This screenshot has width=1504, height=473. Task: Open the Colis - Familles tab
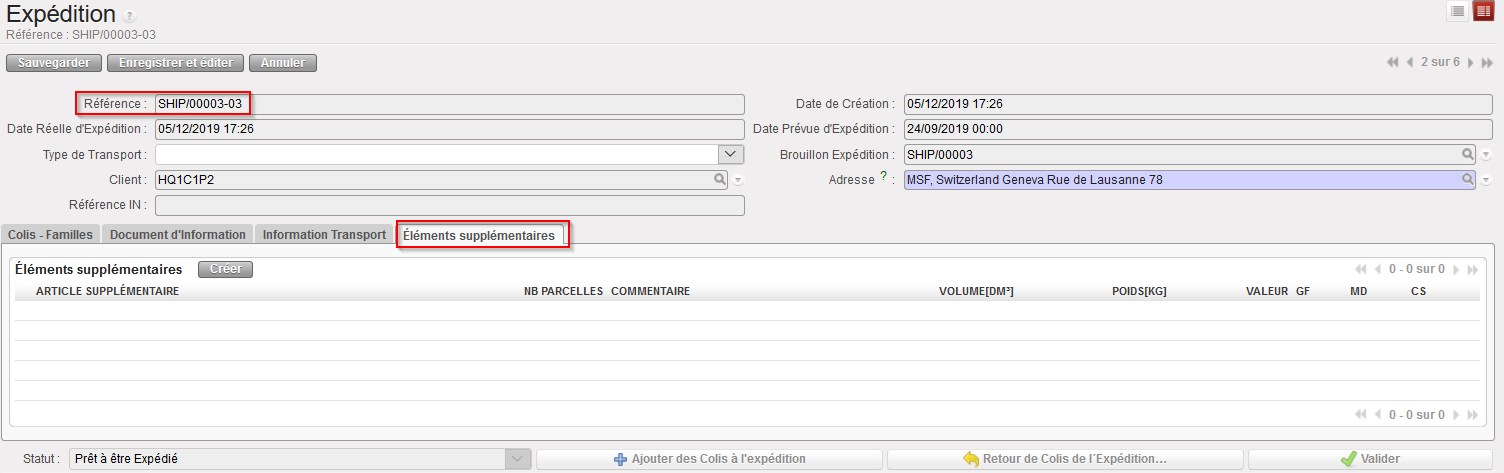[50, 234]
